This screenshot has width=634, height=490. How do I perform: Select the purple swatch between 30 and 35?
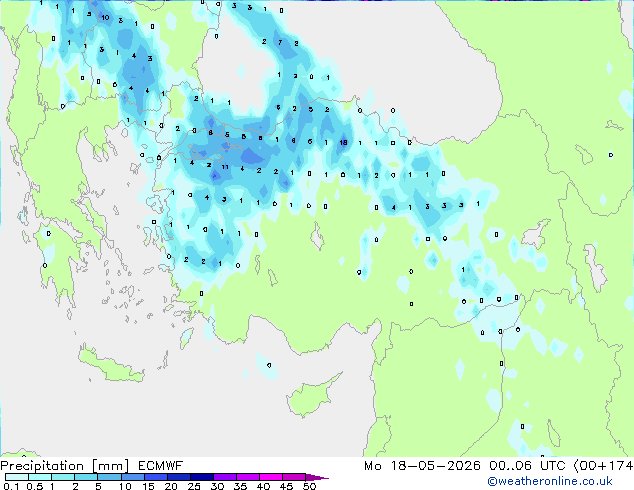225,477
